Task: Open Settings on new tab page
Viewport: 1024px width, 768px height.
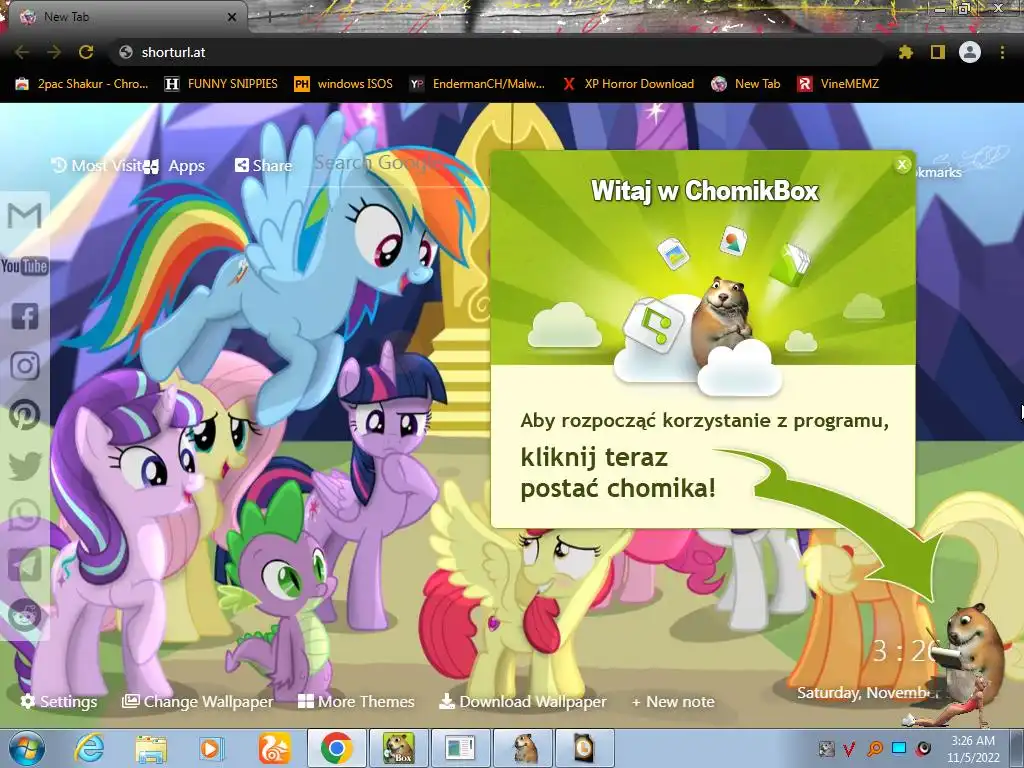Action: [59, 702]
